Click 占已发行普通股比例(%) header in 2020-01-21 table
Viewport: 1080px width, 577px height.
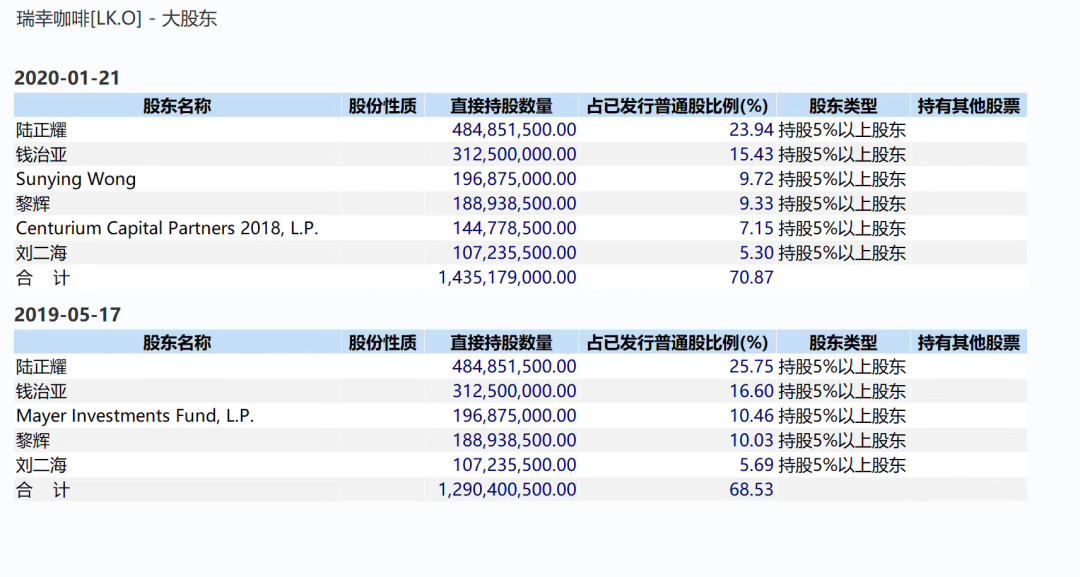point(677,106)
